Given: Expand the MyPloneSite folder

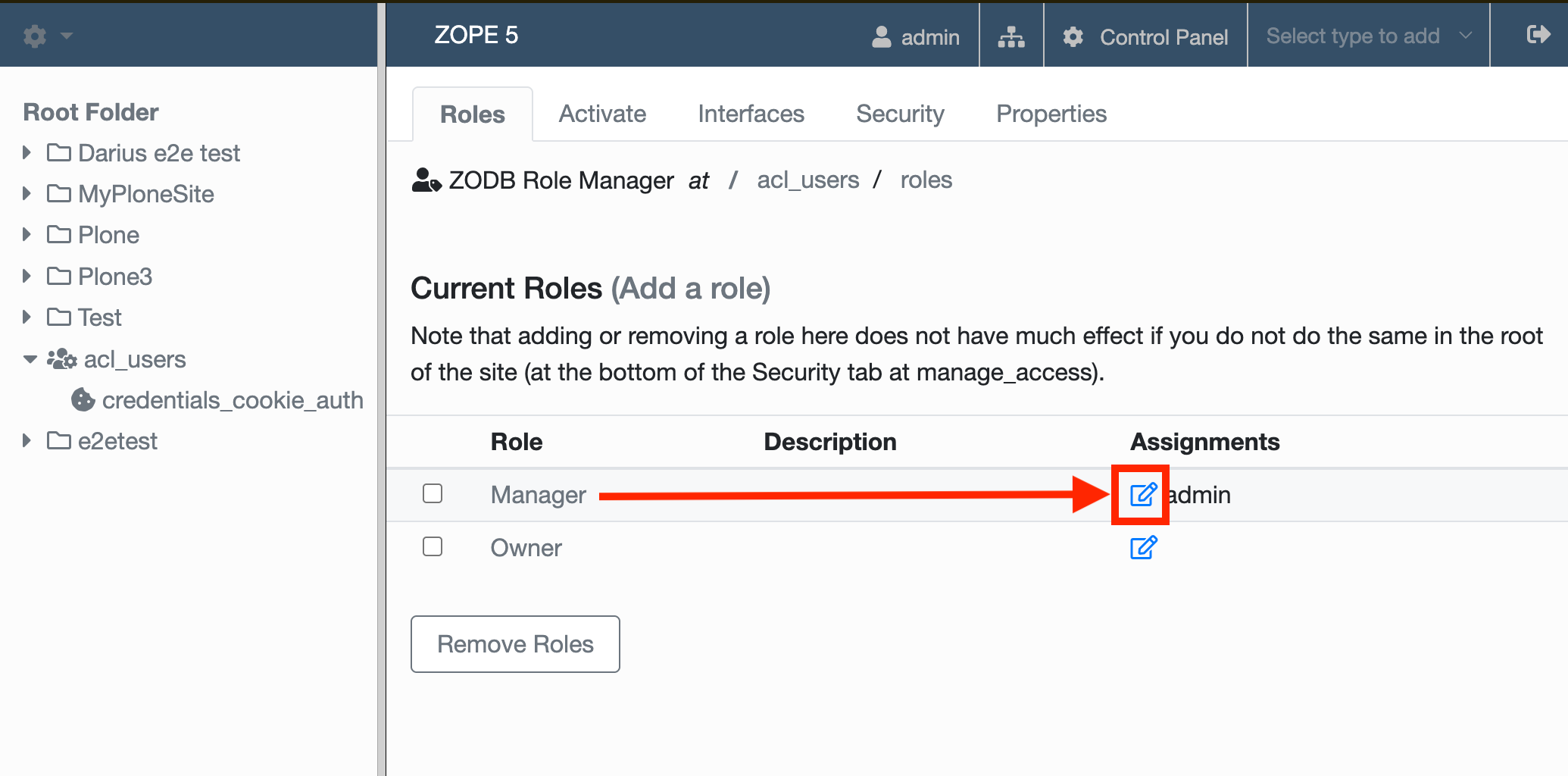Looking at the screenshot, I should click(27, 193).
